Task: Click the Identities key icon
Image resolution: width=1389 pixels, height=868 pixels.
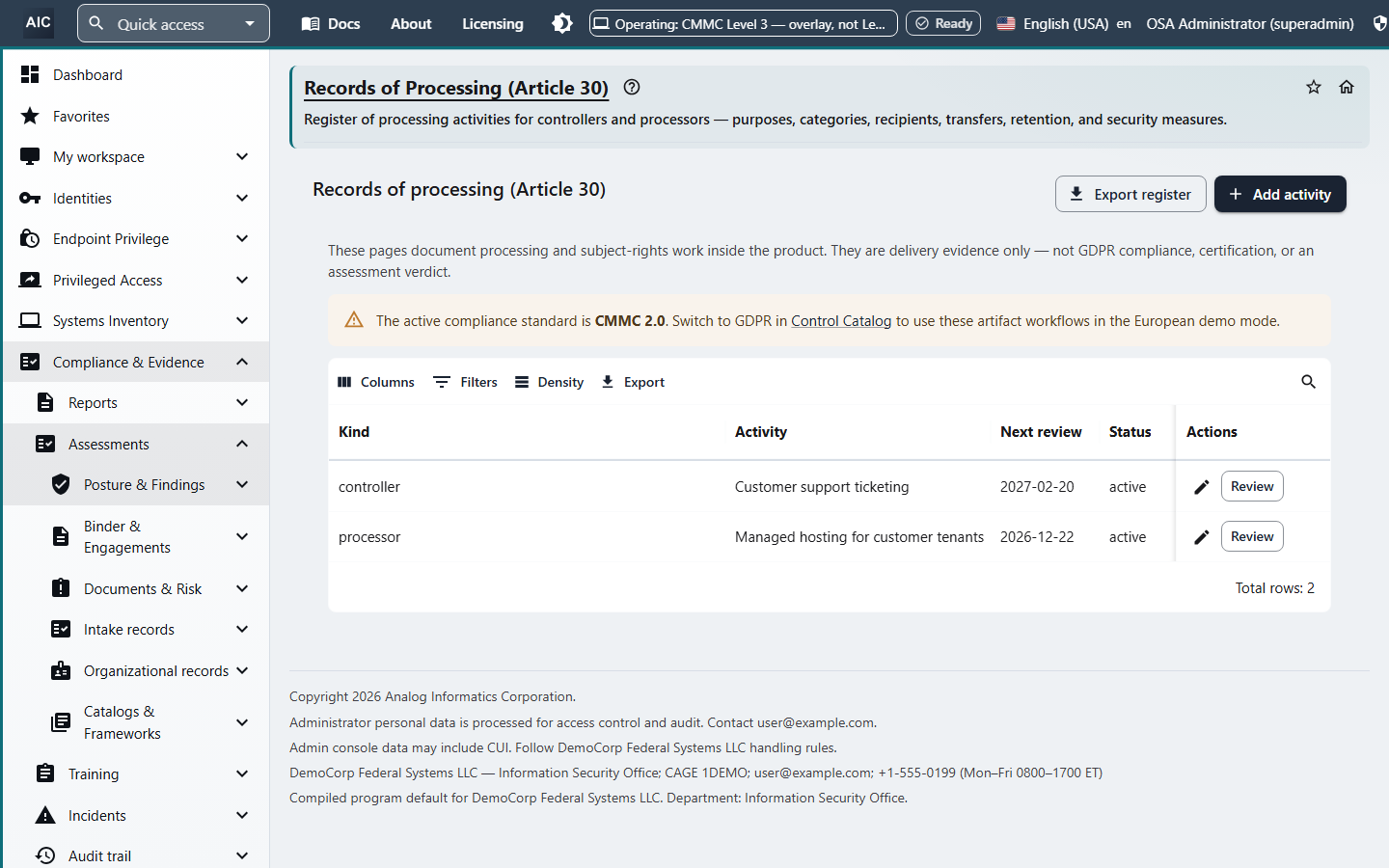Action: 30,198
